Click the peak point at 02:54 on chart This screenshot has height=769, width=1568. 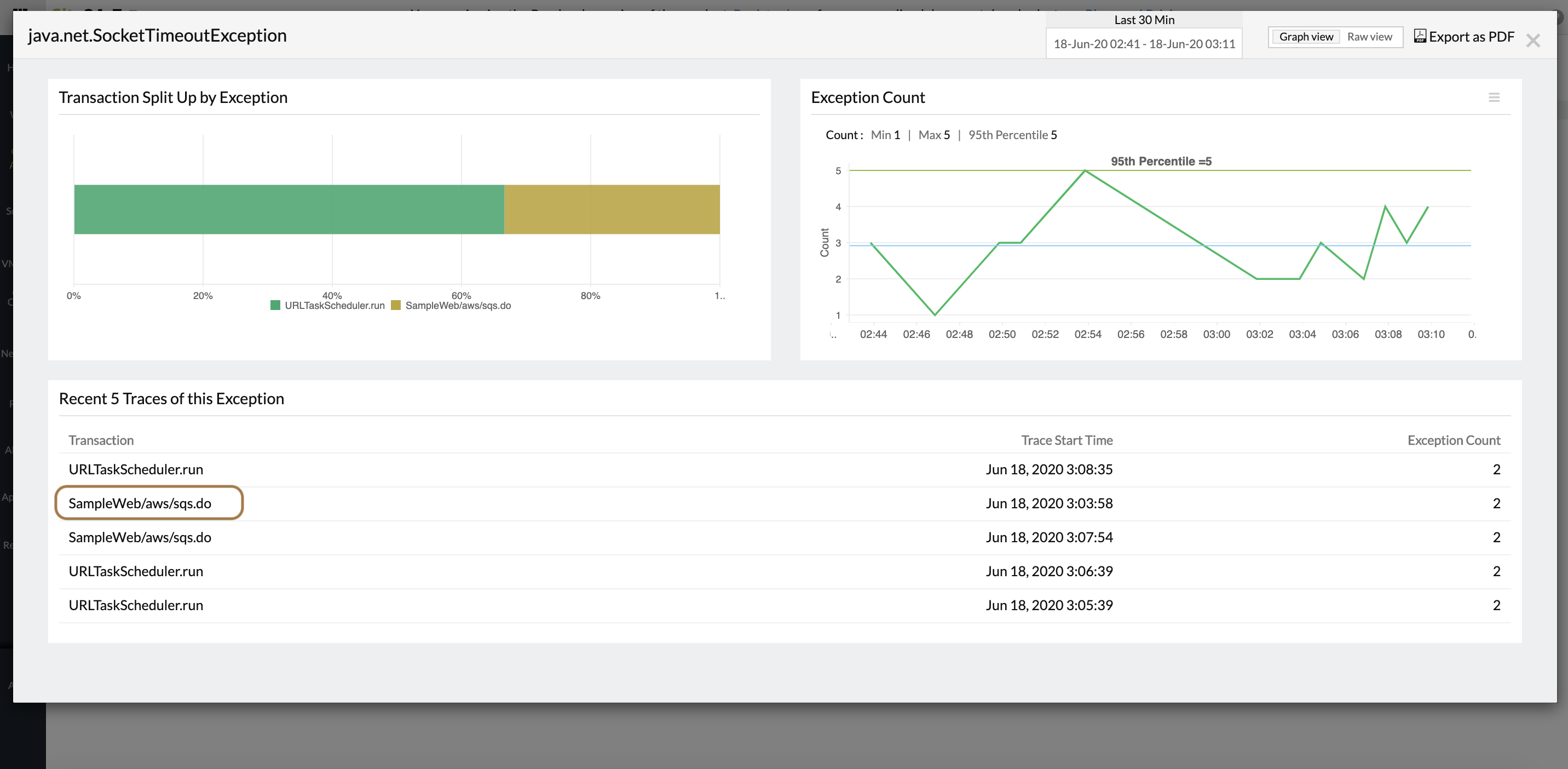(1085, 171)
